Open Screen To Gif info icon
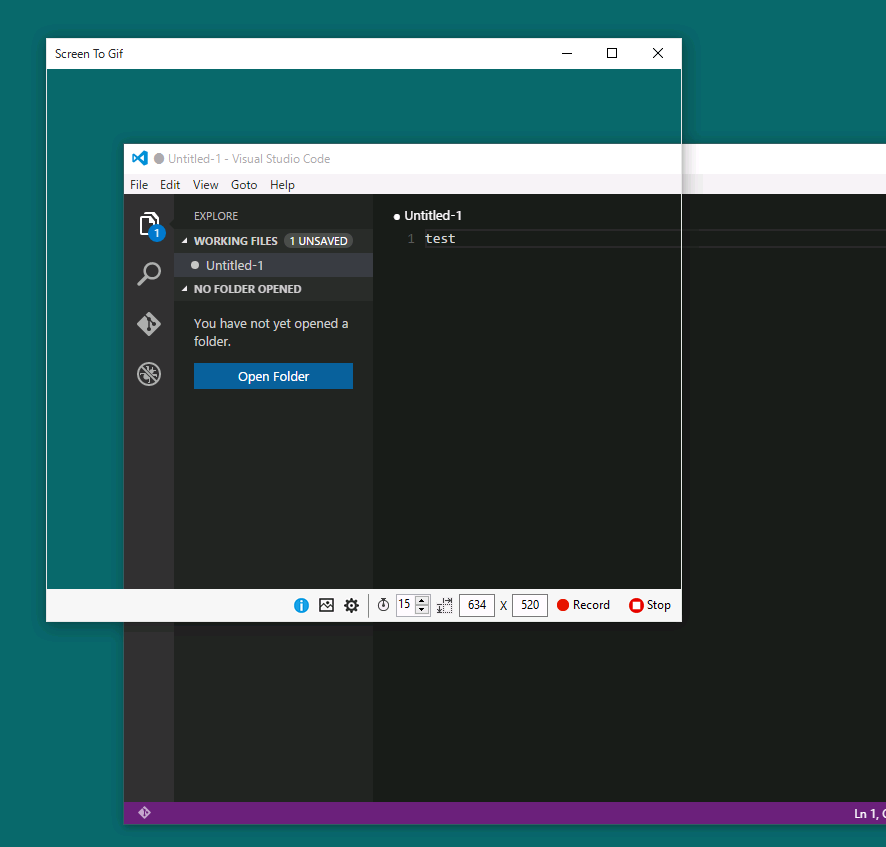Viewport: 886px width, 847px height. click(x=301, y=605)
